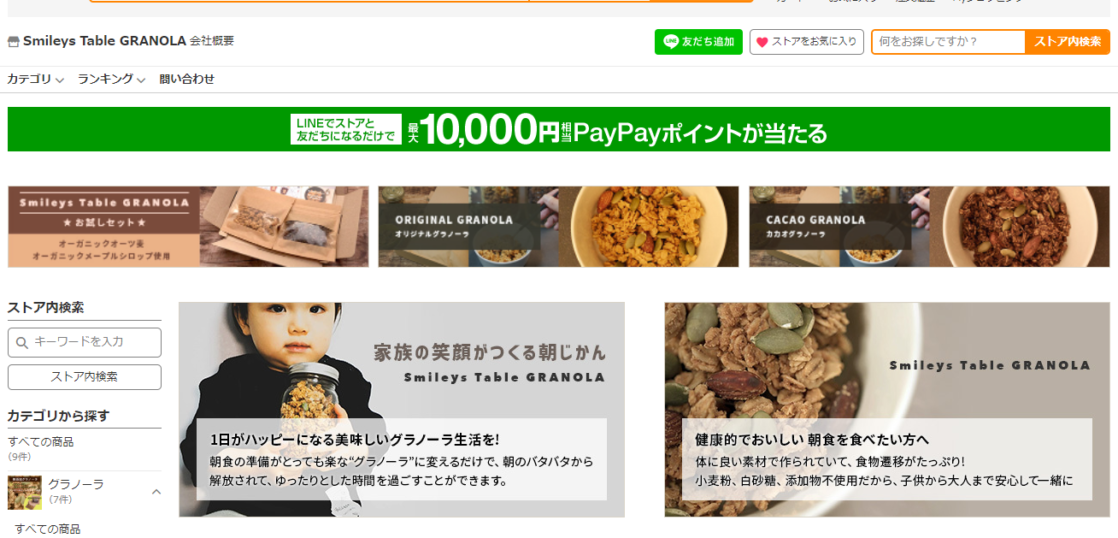Open the お試しセット banner
This screenshot has height=538, width=1118.
(188, 227)
